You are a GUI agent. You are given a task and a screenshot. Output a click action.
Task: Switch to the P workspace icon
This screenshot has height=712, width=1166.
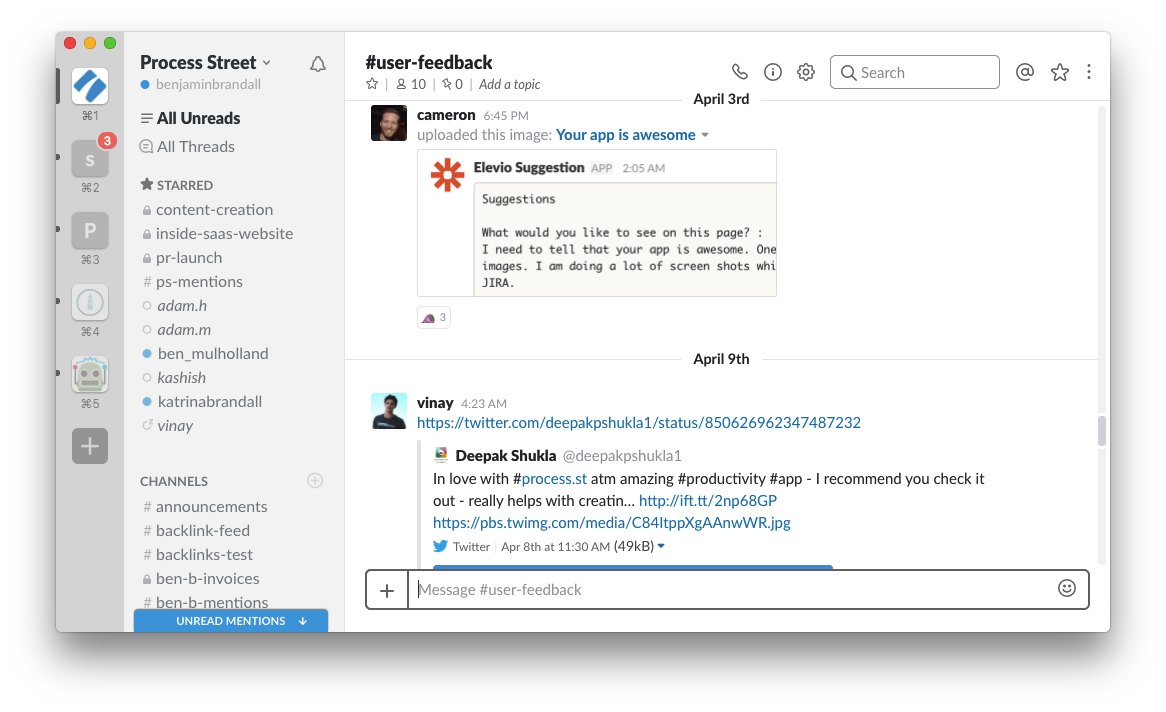coord(90,231)
